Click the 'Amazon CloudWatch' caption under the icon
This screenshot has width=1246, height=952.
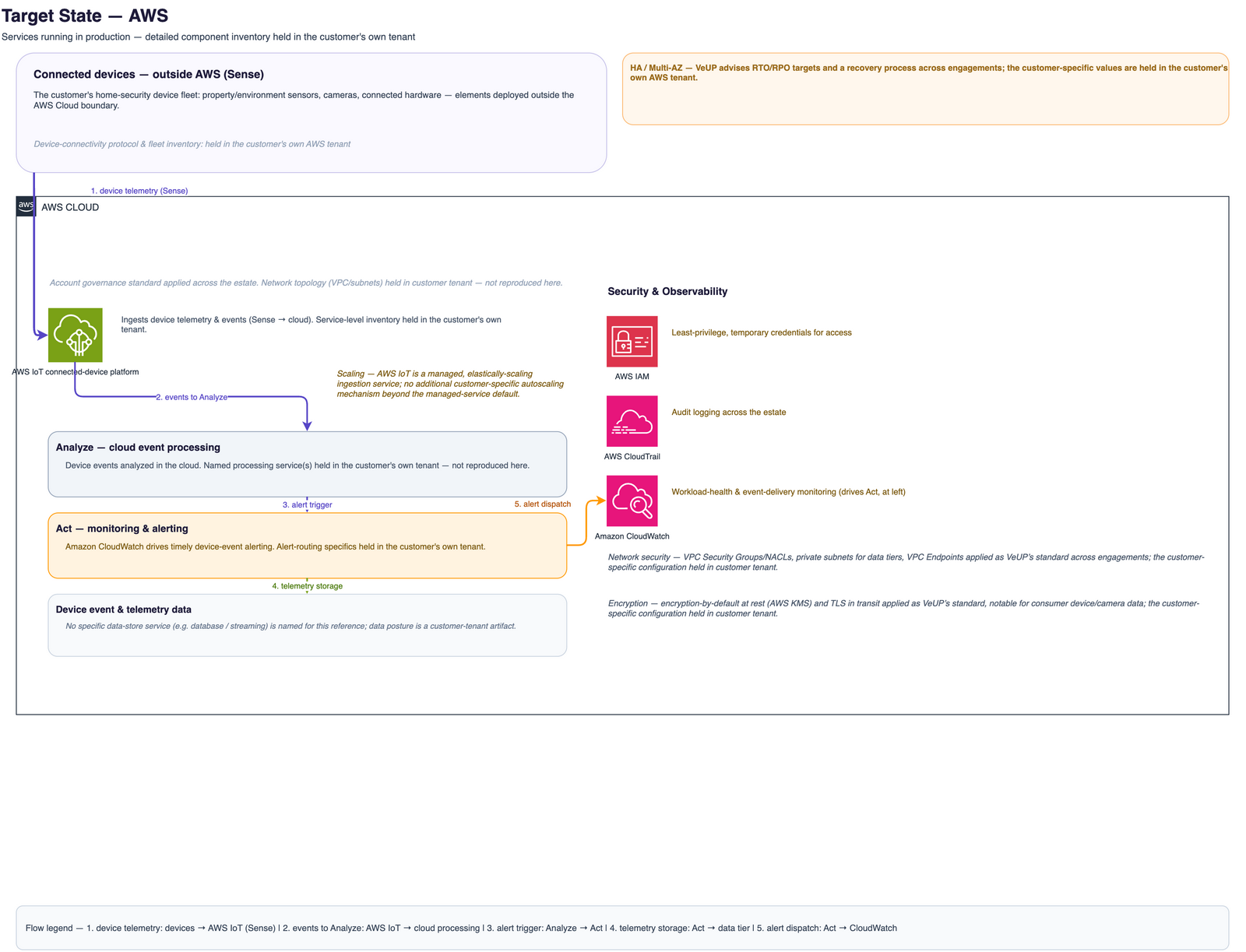click(x=632, y=536)
